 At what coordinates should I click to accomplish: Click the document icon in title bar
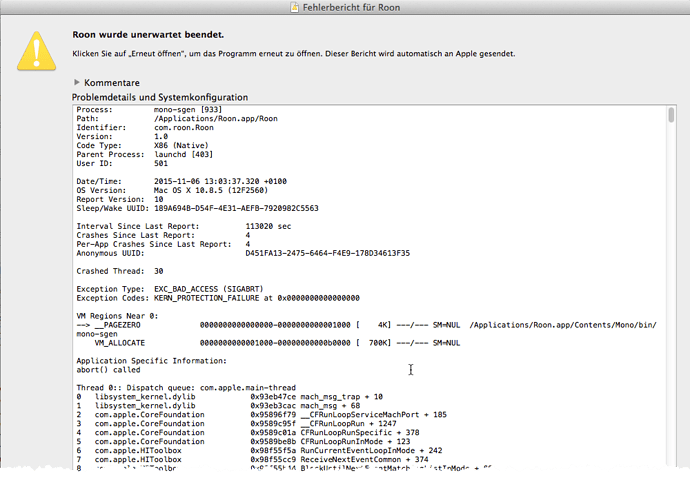pos(294,7)
